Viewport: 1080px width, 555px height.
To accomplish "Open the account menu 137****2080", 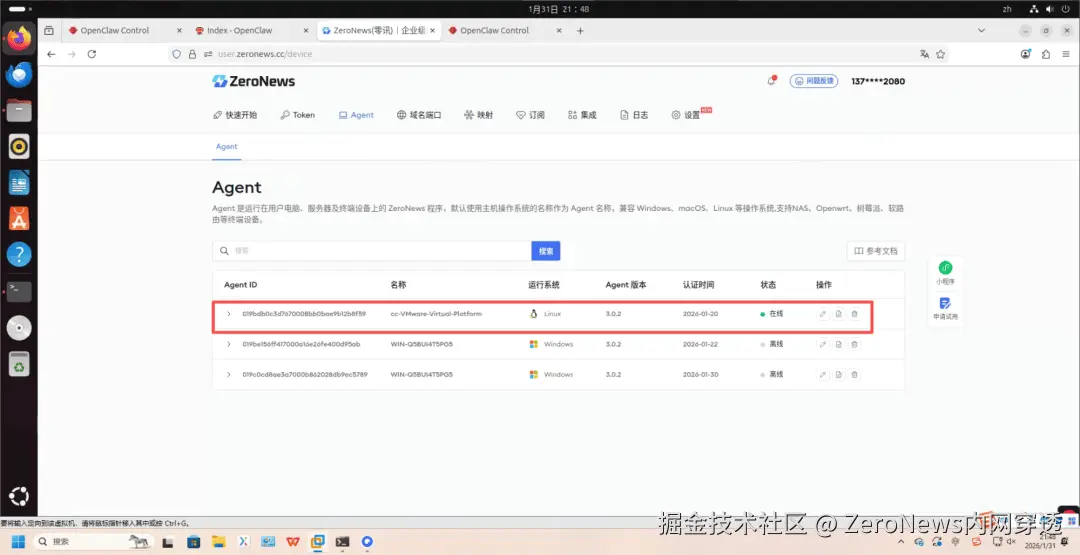I will [x=878, y=81].
